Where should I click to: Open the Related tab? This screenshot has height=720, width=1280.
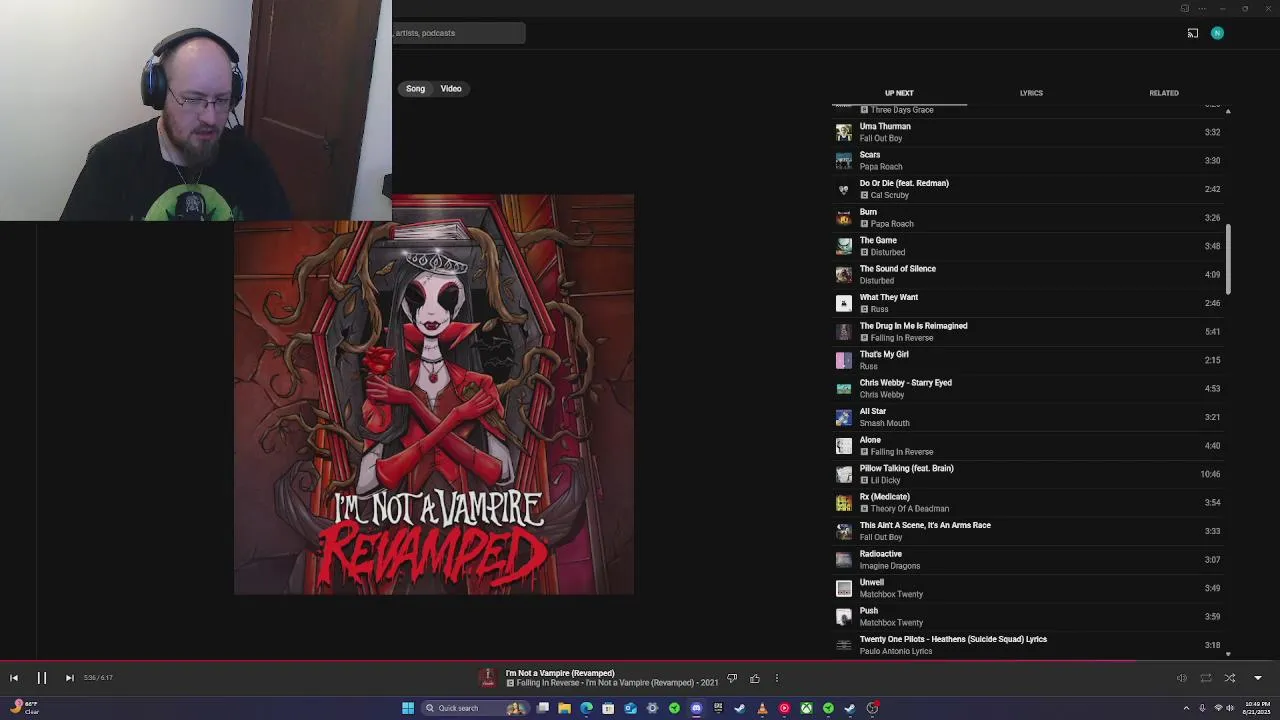1164,93
